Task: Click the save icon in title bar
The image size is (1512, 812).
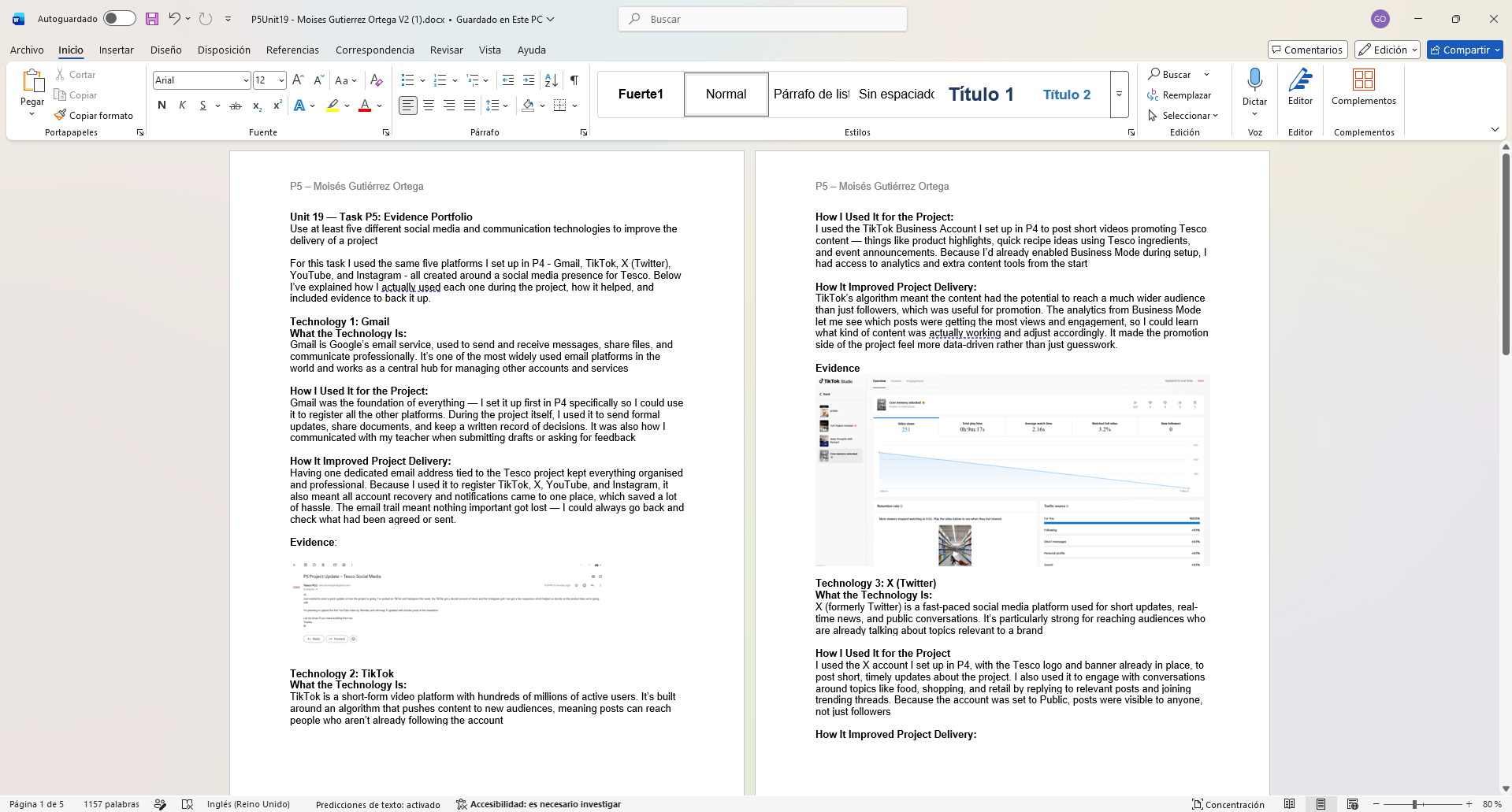Action: pos(152,19)
